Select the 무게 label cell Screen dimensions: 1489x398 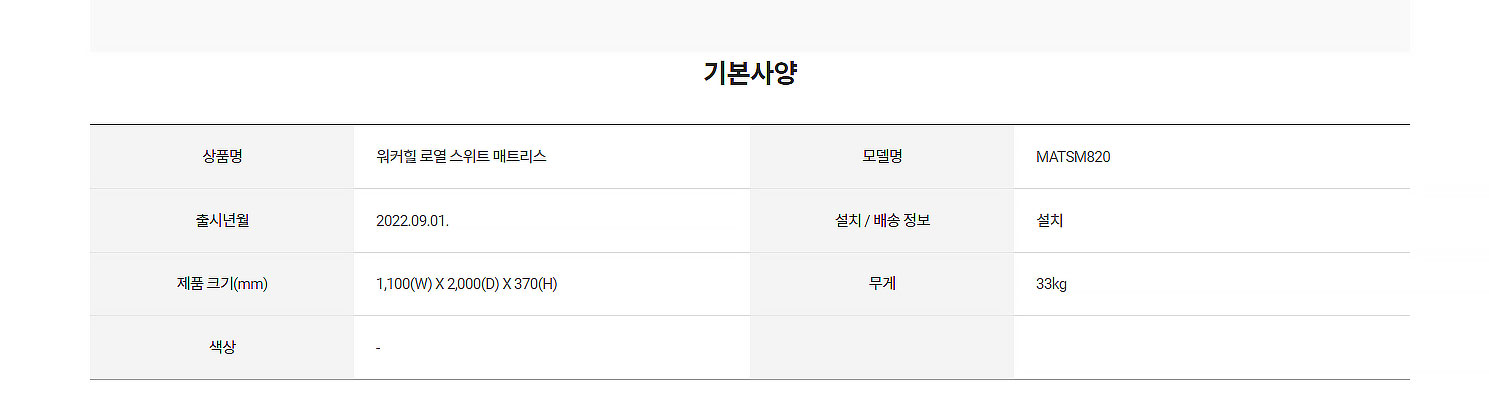(882, 284)
